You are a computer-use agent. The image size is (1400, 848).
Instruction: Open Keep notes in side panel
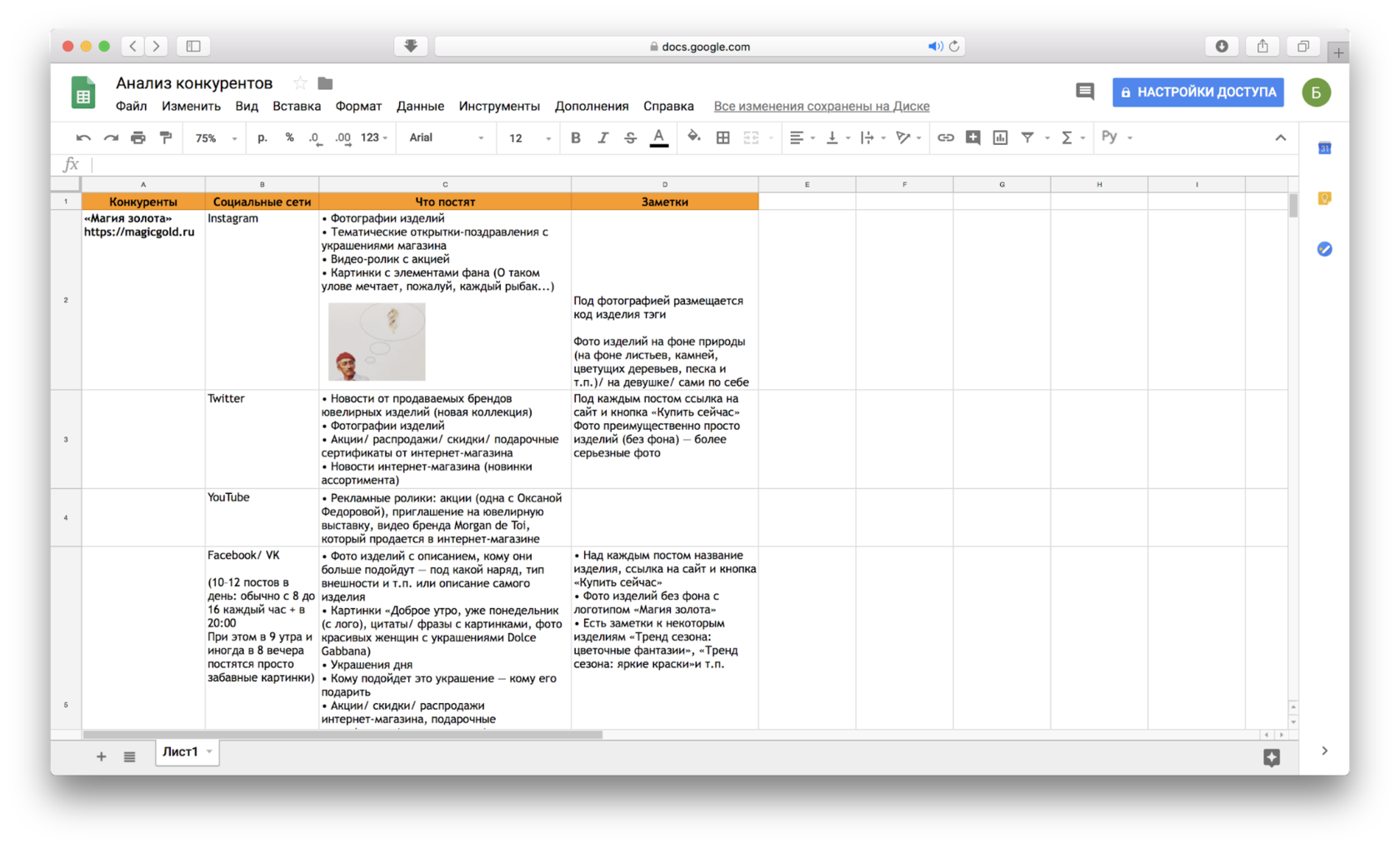point(1324,198)
